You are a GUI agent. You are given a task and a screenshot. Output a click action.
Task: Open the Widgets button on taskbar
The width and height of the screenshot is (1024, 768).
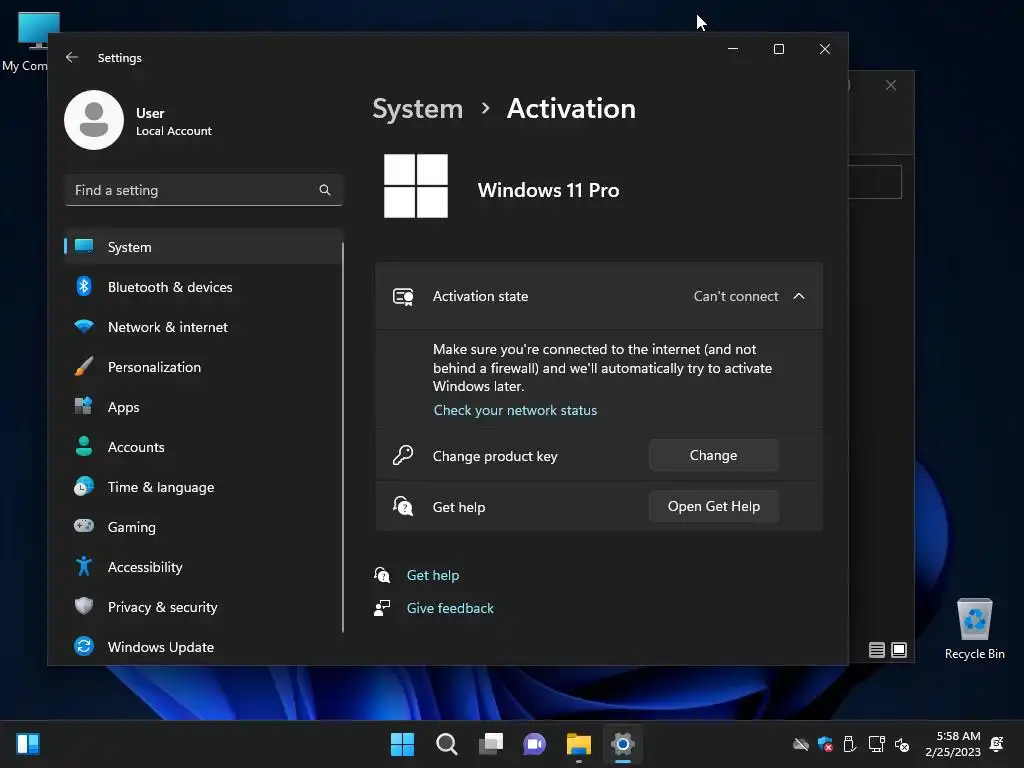(28, 744)
